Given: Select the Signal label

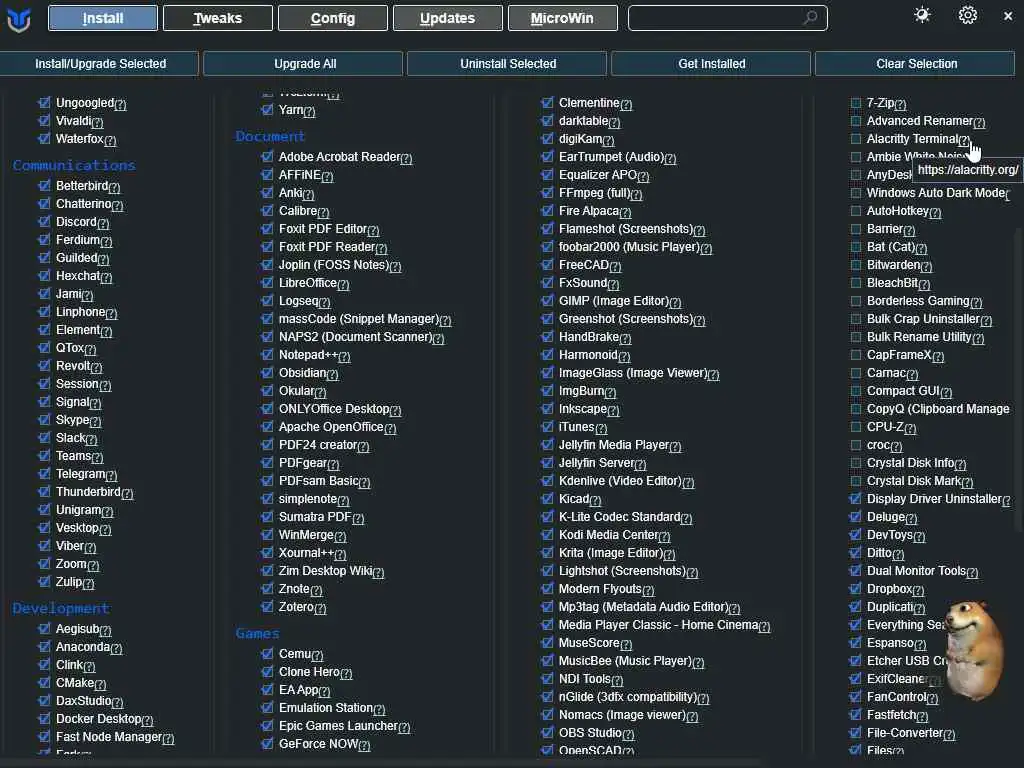Looking at the screenshot, I should click(x=72, y=402).
